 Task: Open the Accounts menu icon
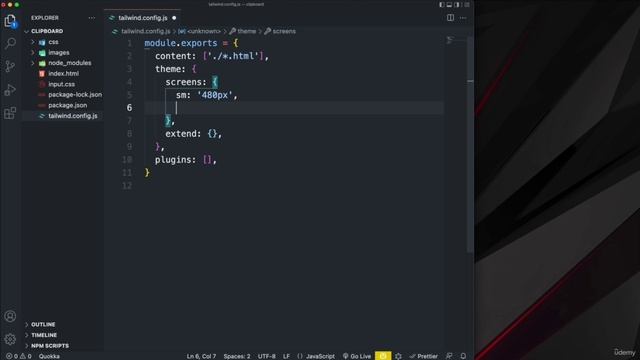10,316
